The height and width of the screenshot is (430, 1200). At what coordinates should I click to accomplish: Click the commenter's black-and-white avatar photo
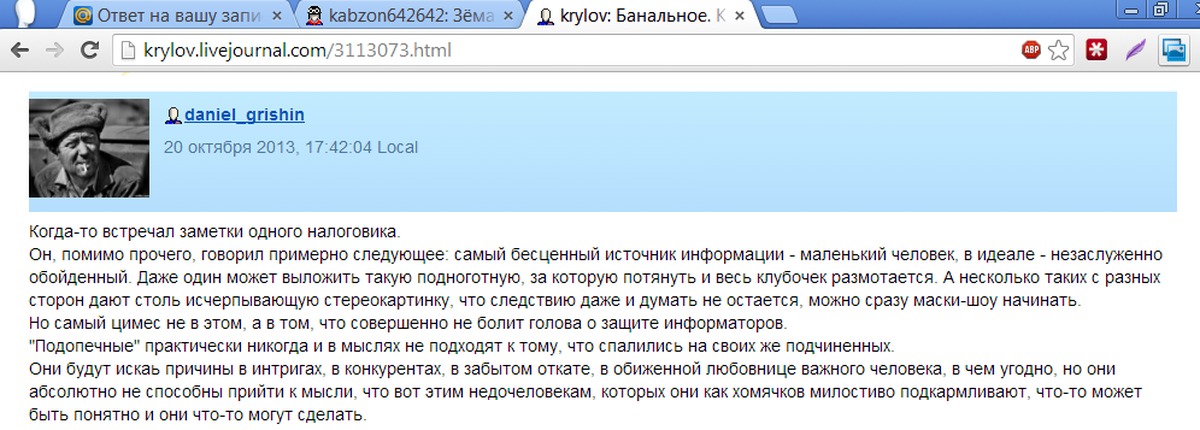(x=89, y=149)
